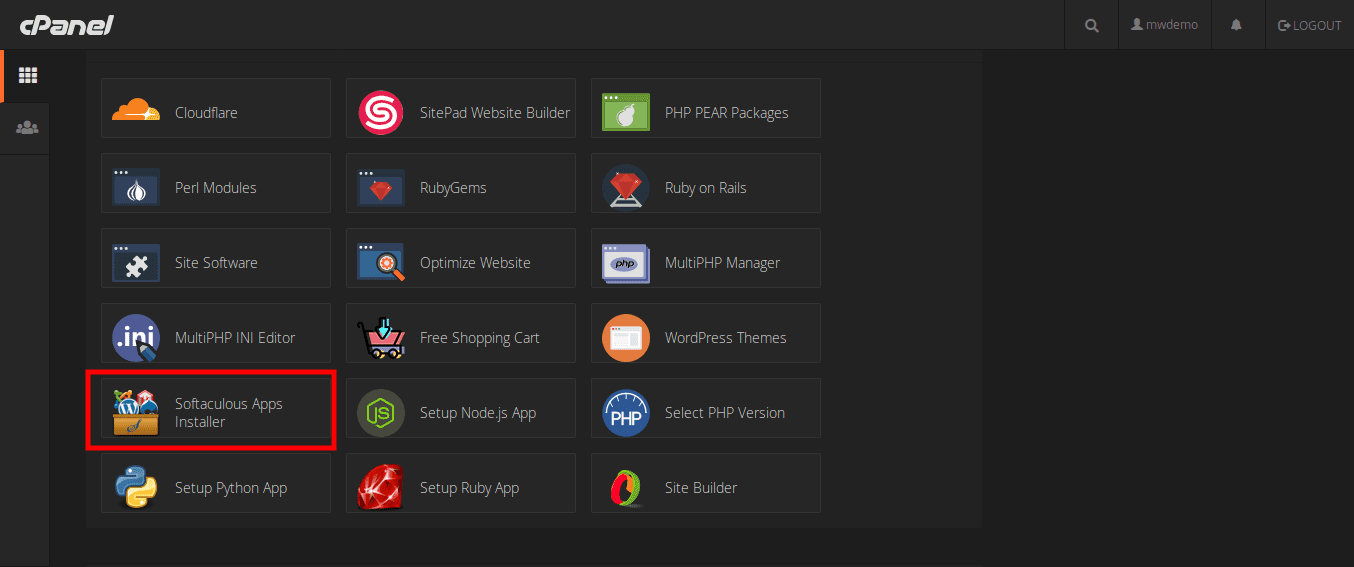Click the RubyGems gem icon
Viewport: 1354px width, 567px height.
(x=381, y=188)
